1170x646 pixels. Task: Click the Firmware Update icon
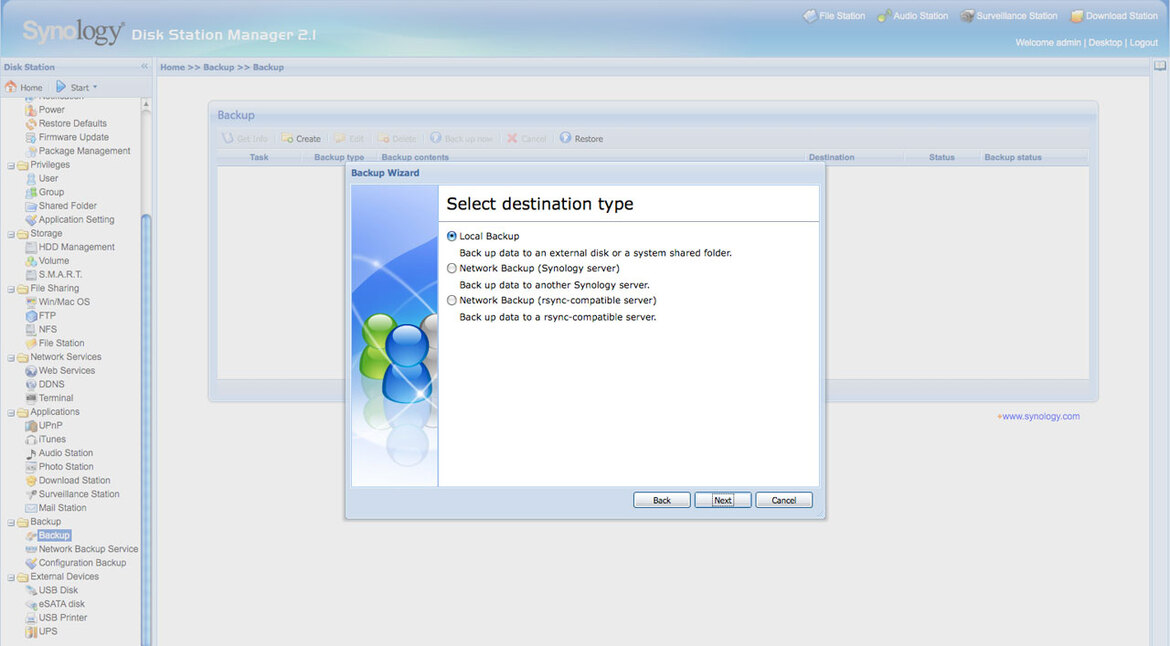pyautogui.click(x=31, y=137)
